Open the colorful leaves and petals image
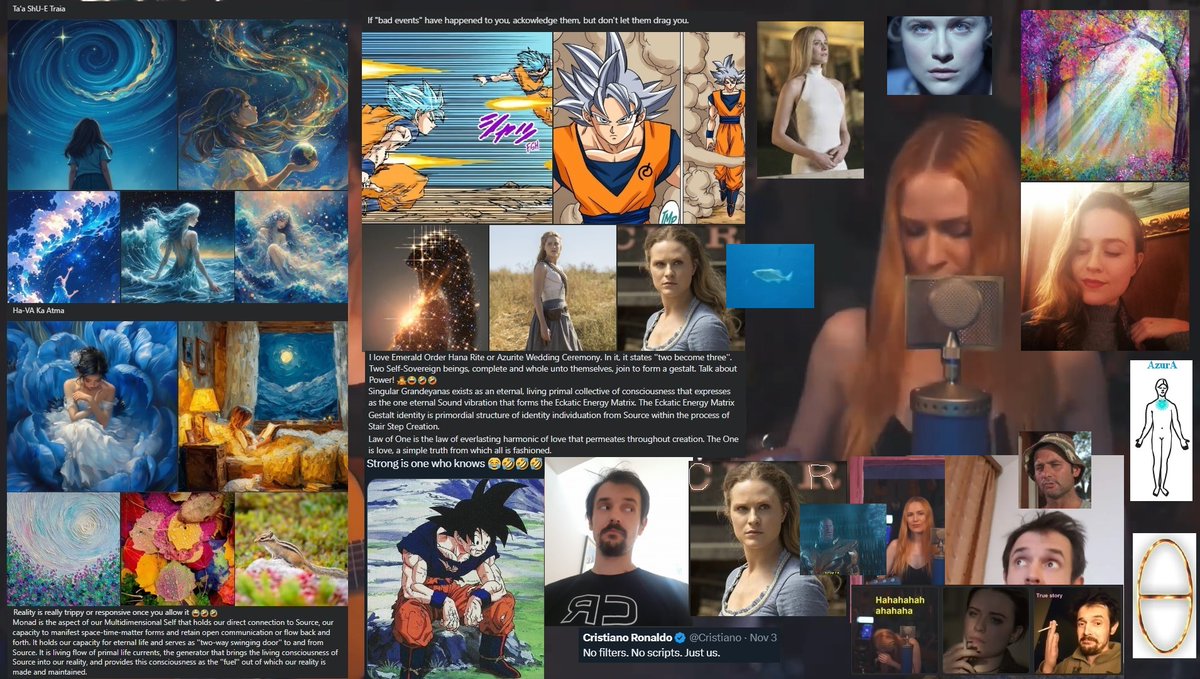This screenshot has width=1200, height=679. pyautogui.click(x=177, y=549)
